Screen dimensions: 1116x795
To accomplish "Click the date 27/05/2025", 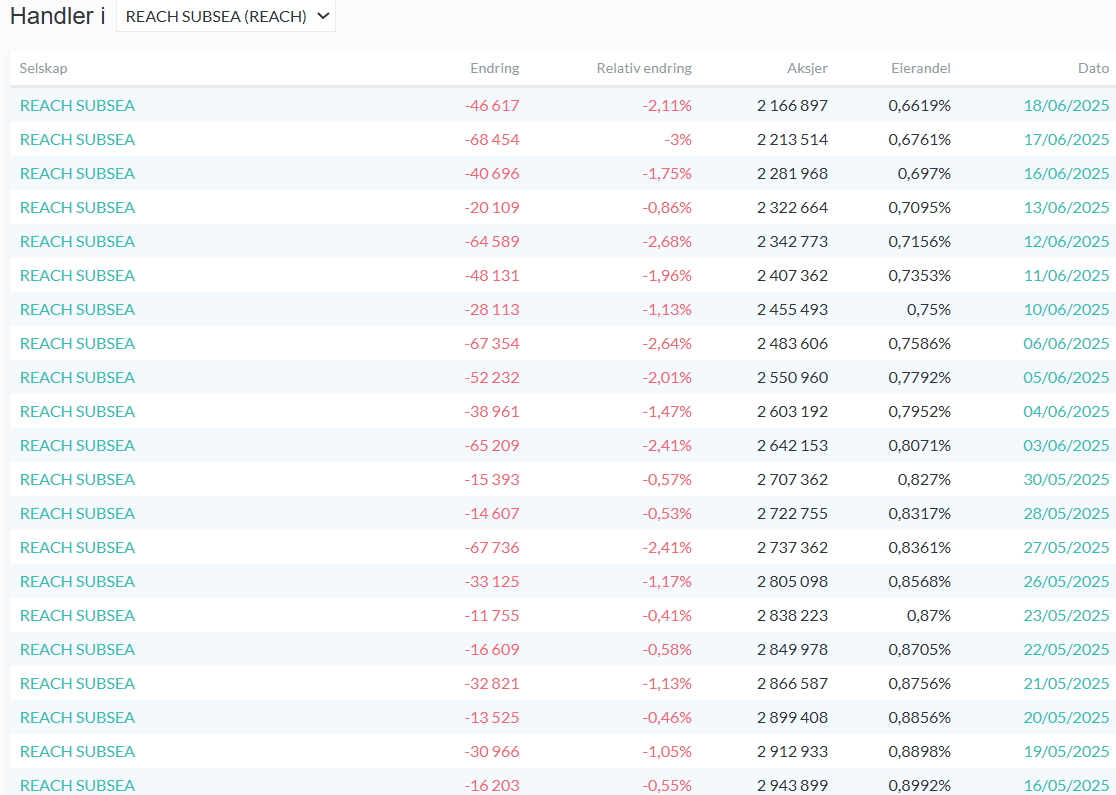I will [x=1066, y=547].
